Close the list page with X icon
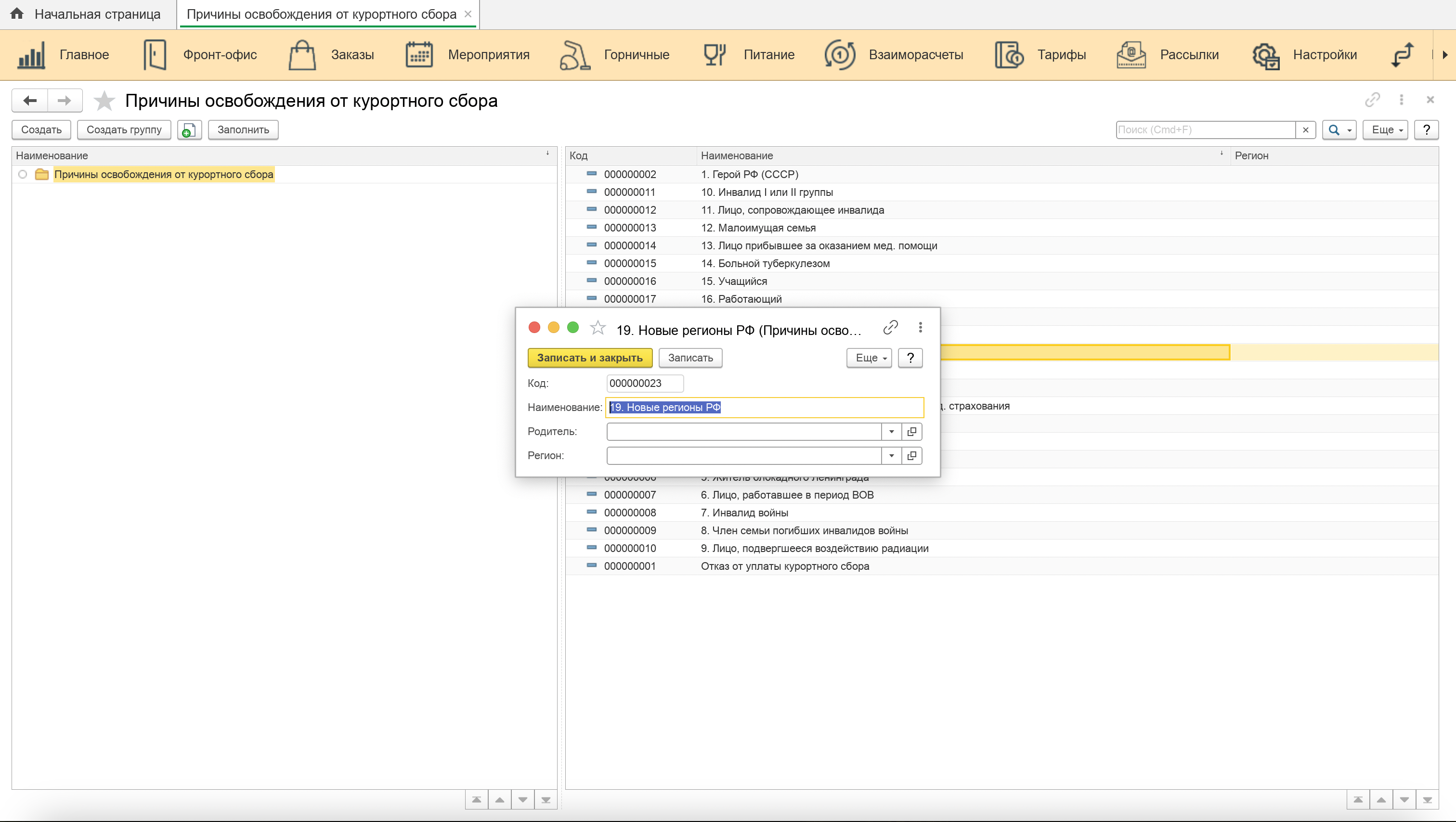Image resolution: width=1456 pixels, height=822 pixels. click(x=1430, y=100)
